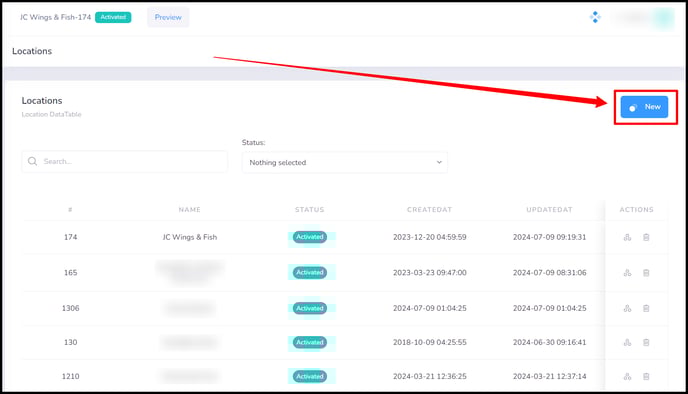Click the hierarchy icon for row 1210
The width and height of the screenshot is (688, 394).
click(627, 376)
